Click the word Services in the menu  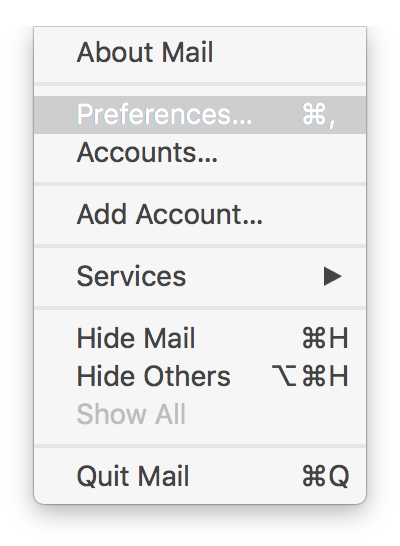[131, 276]
